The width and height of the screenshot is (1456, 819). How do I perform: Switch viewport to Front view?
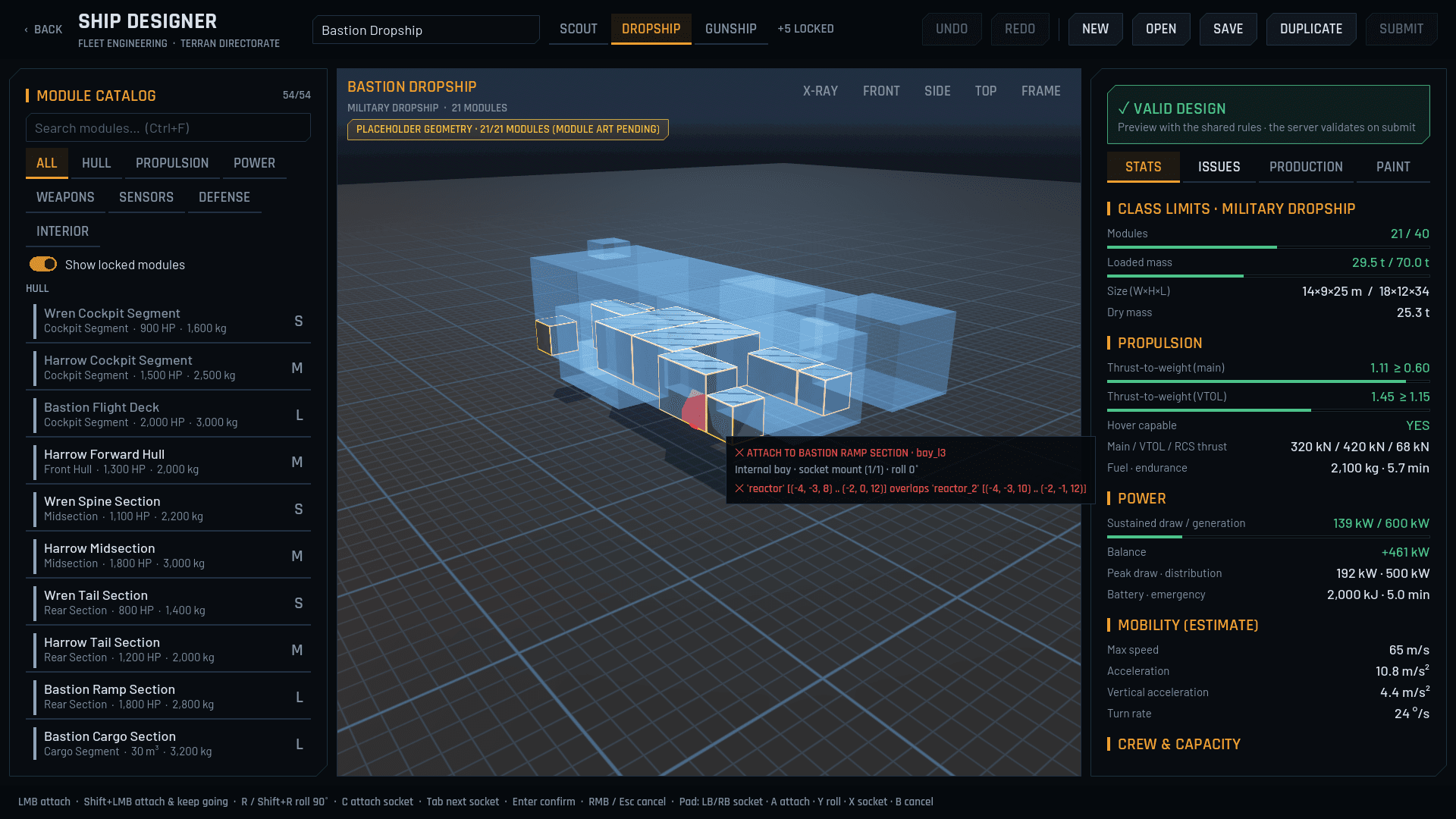(881, 91)
